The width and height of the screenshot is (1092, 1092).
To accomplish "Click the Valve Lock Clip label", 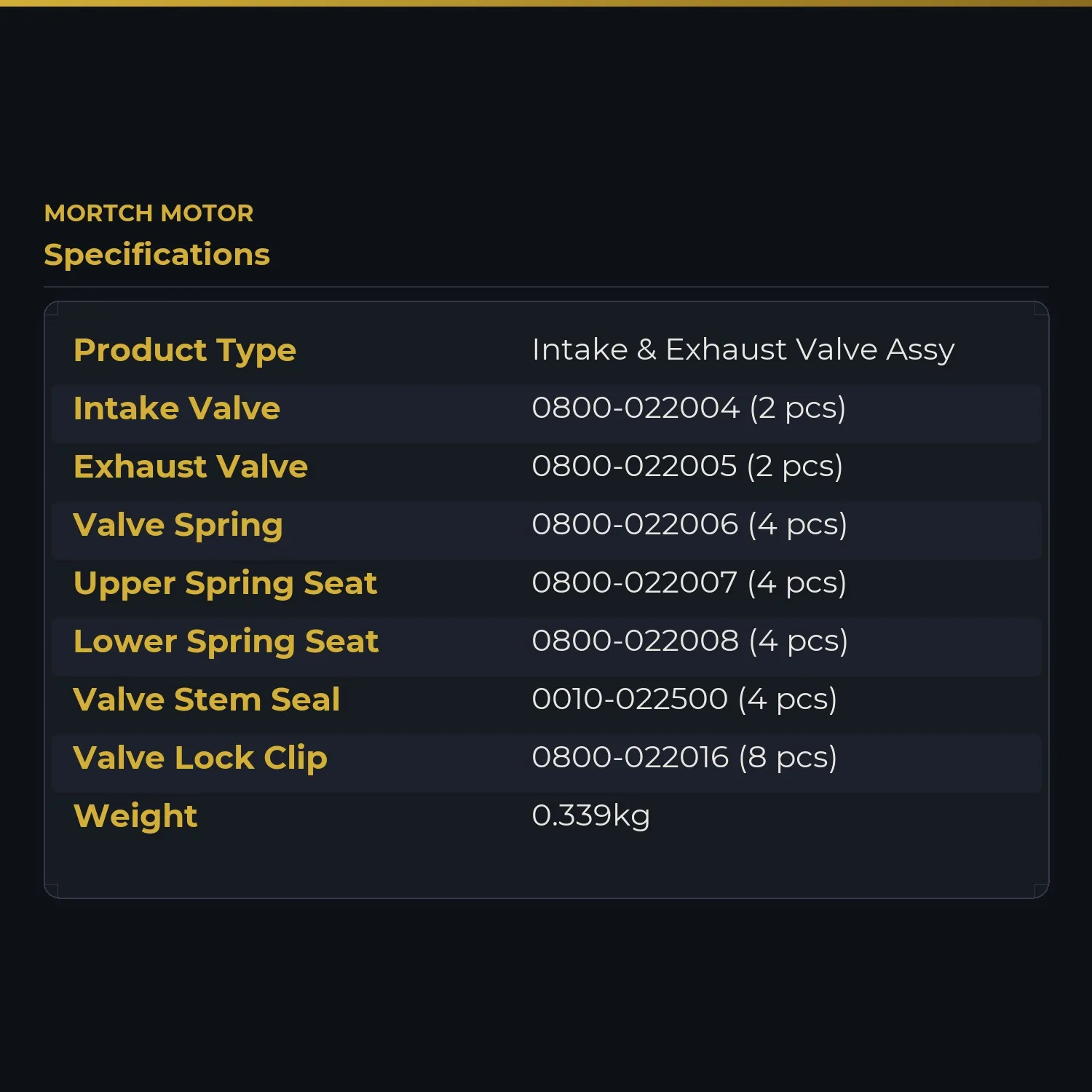I will pos(200,759).
